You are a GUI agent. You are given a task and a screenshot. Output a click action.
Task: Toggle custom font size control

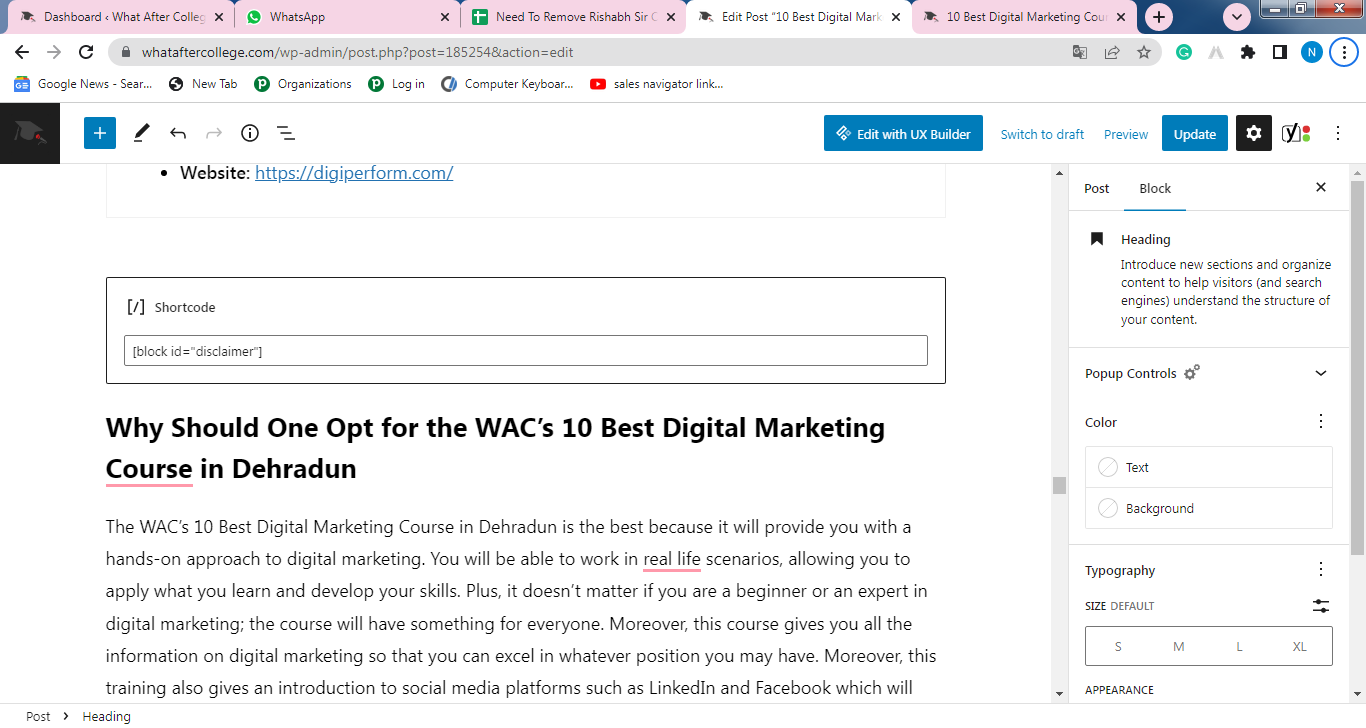[x=1321, y=606]
